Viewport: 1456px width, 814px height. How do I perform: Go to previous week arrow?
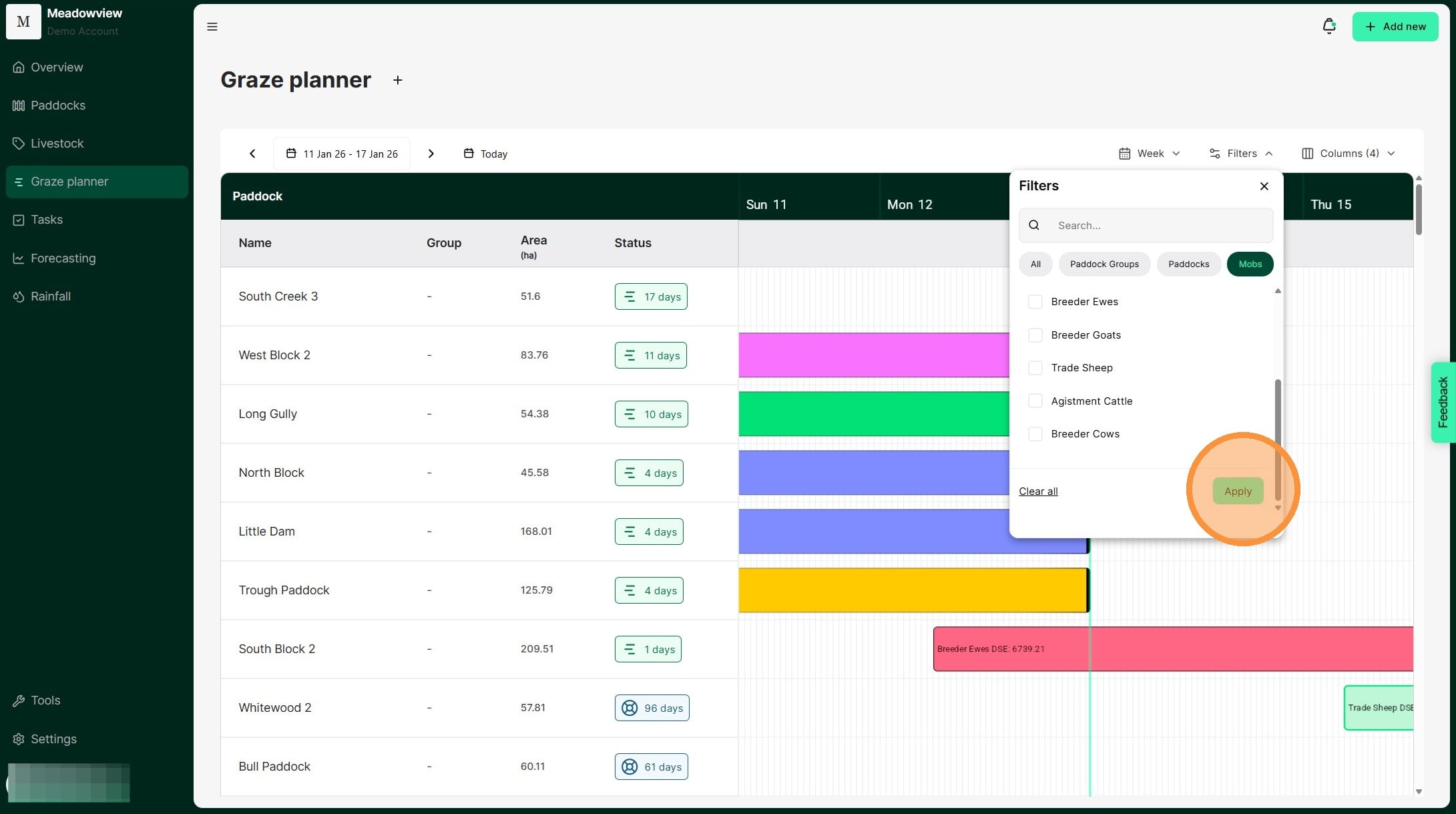pos(252,154)
